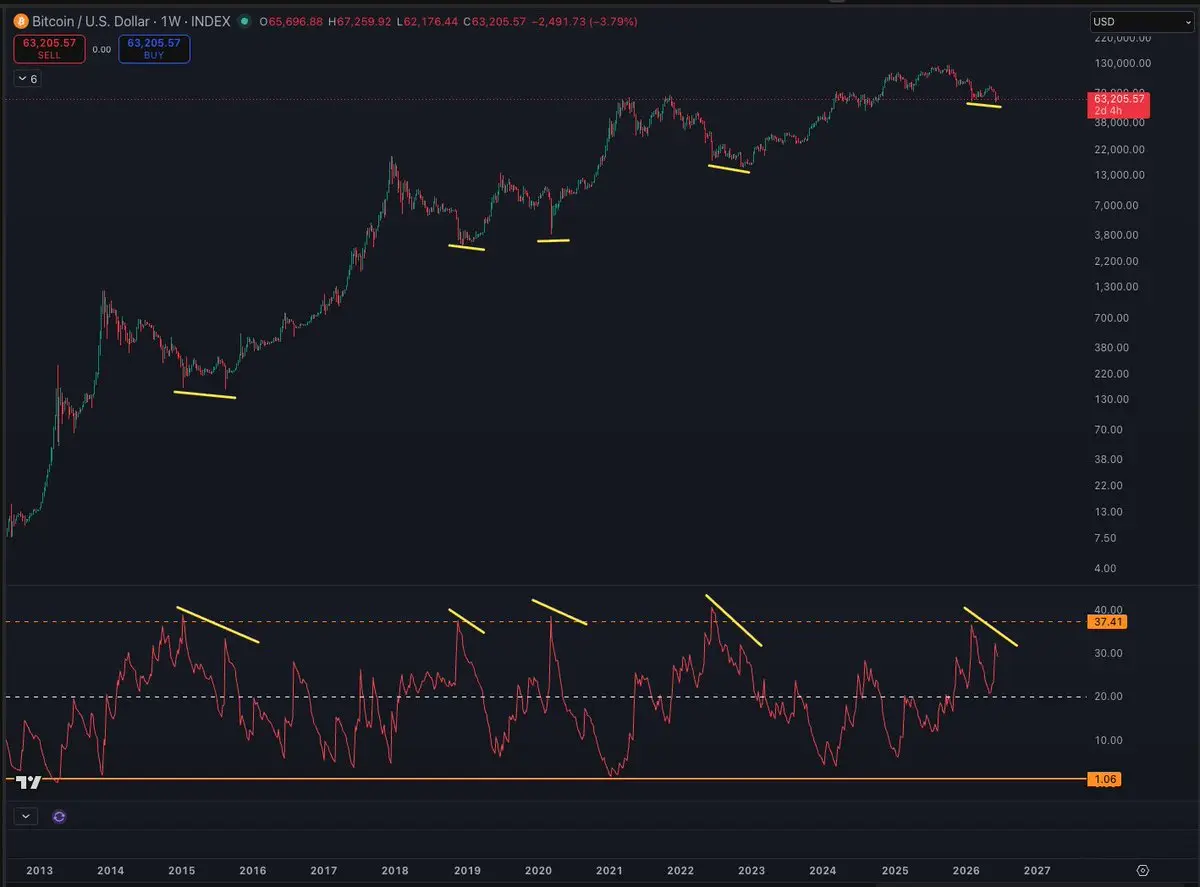Click the 2023 label on time axis
The image size is (1200, 887).
click(752, 871)
